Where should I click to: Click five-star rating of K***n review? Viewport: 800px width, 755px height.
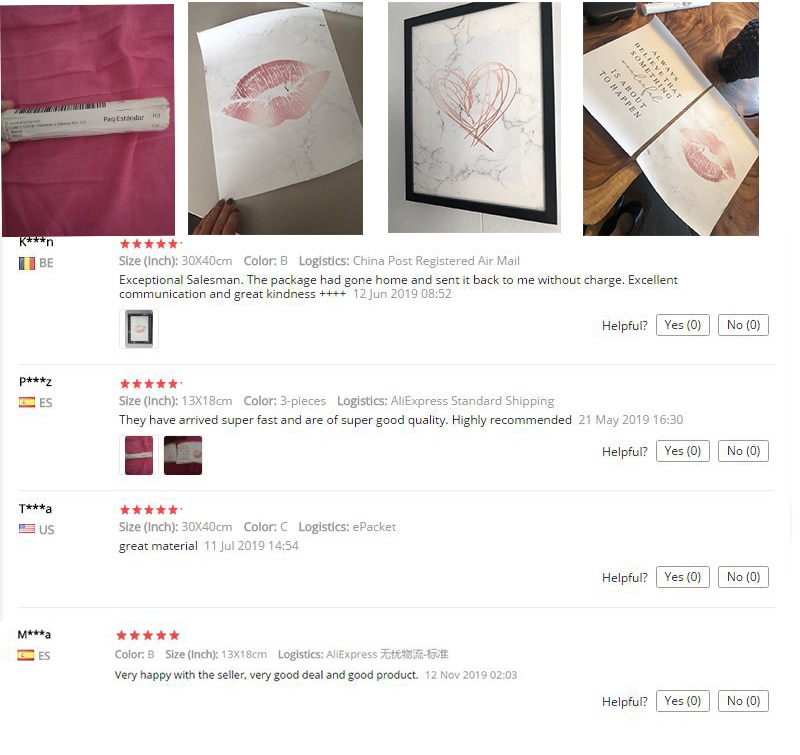(x=149, y=243)
